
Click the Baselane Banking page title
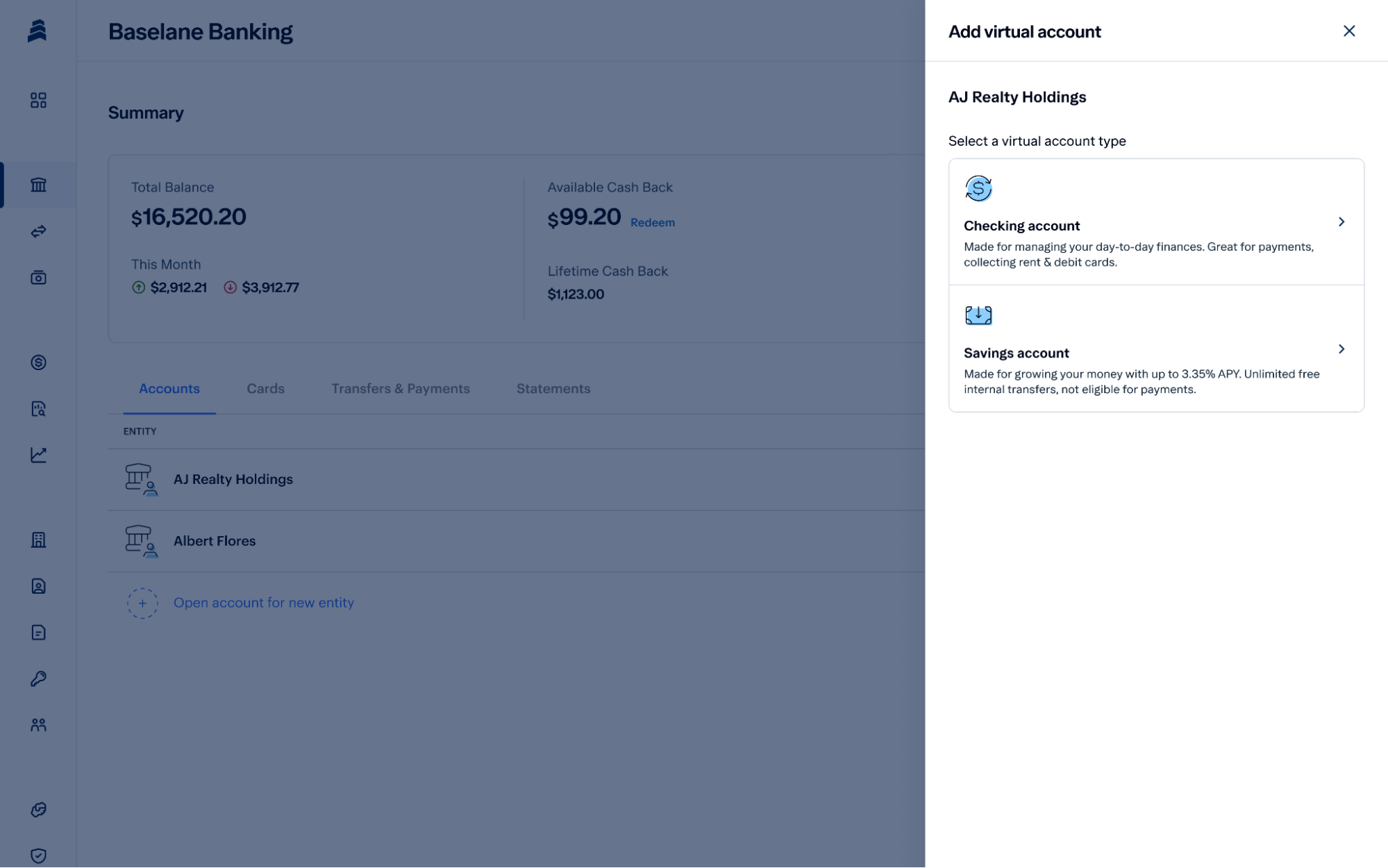pos(200,31)
